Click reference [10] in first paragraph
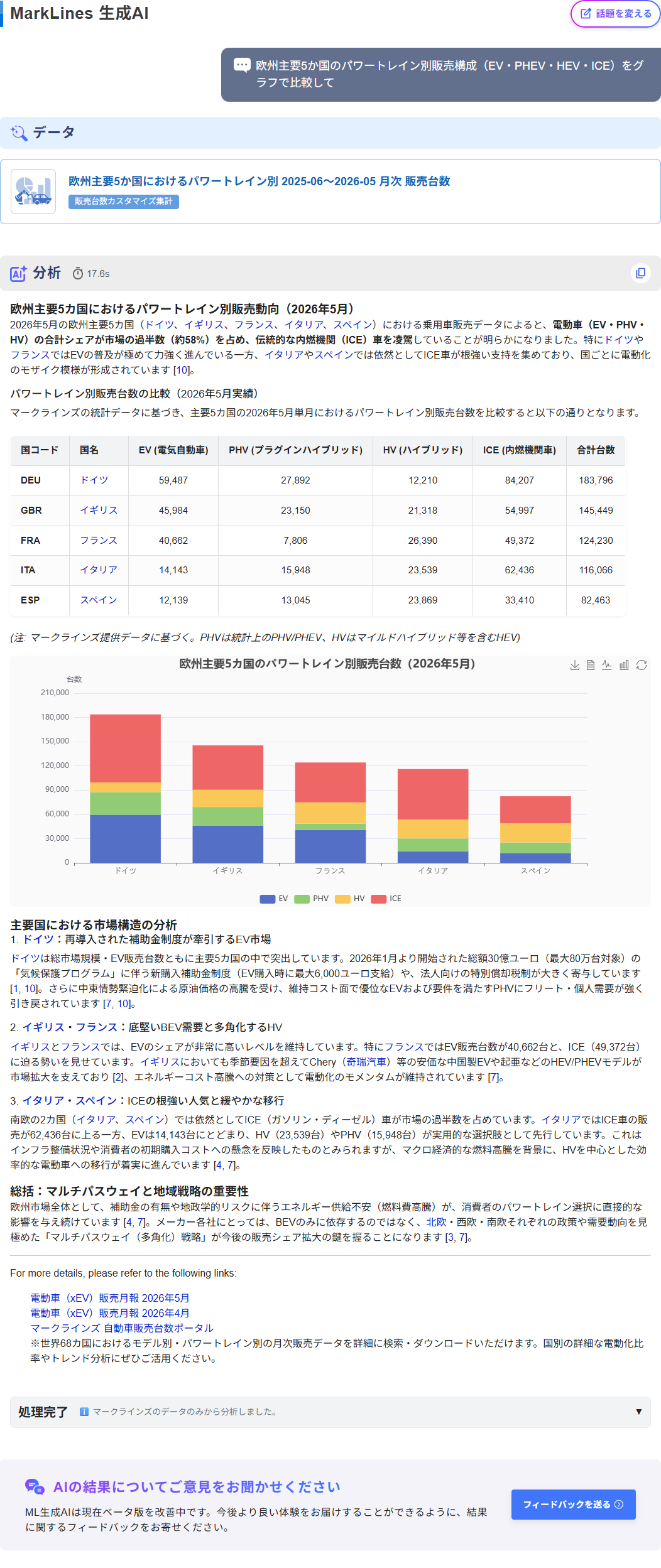 181,370
